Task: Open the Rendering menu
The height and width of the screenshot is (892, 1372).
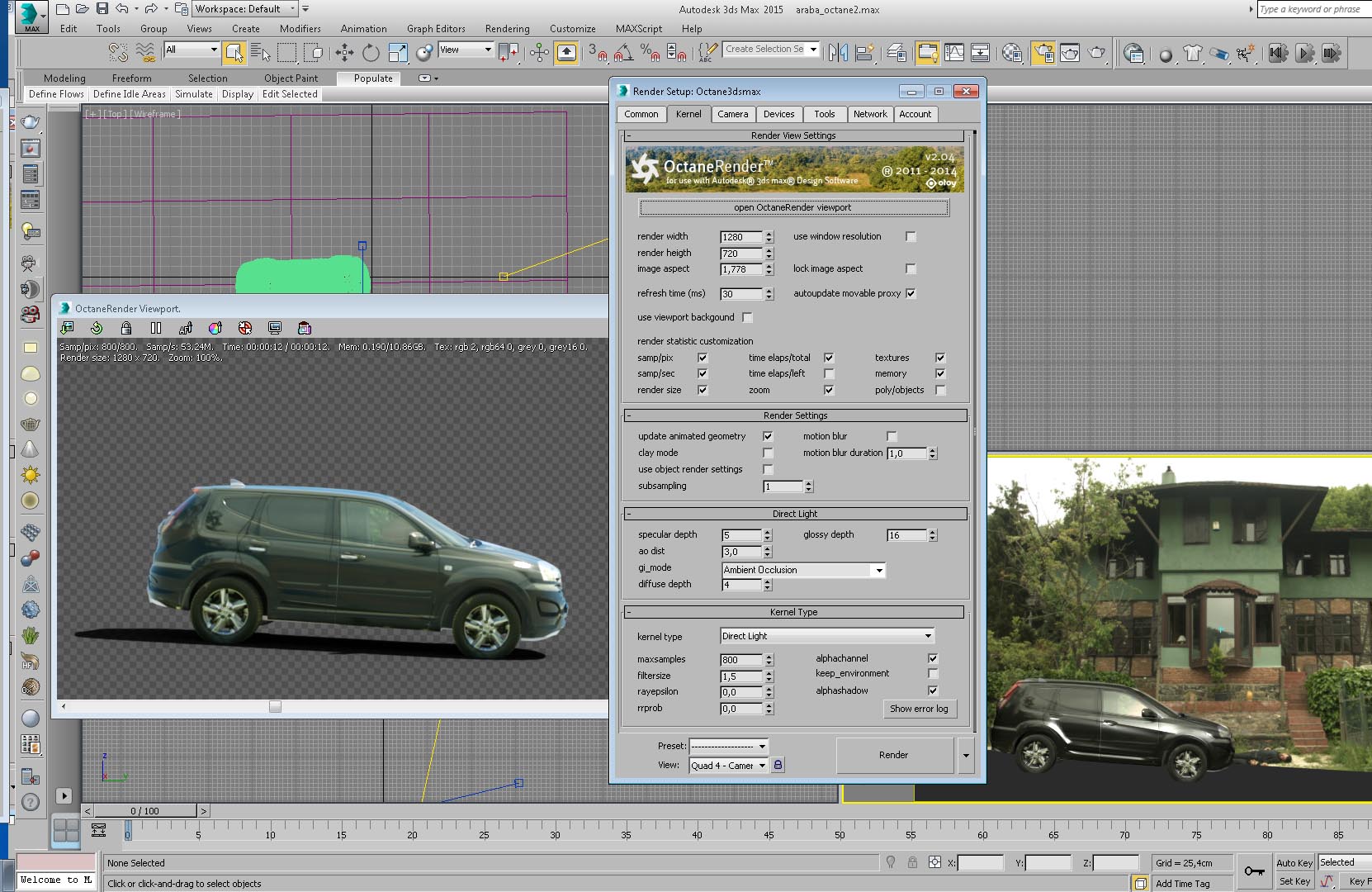Action: pyautogui.click(x=507, y=29)
